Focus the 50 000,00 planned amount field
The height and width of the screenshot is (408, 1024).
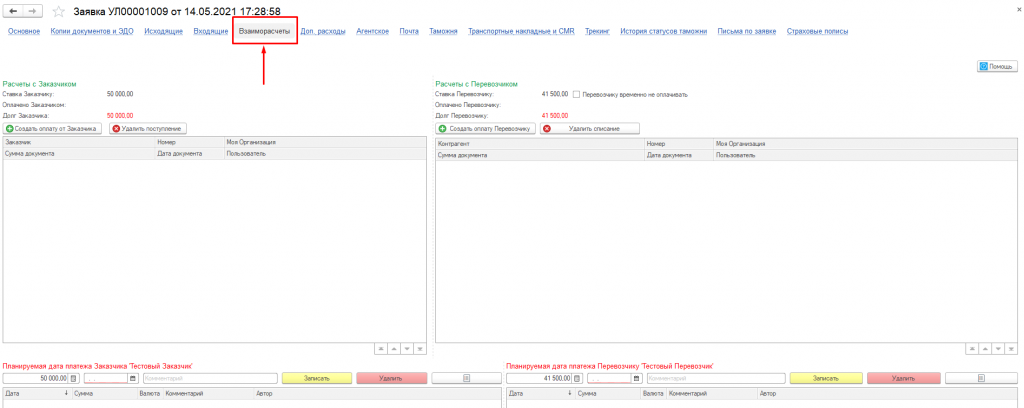36,378
